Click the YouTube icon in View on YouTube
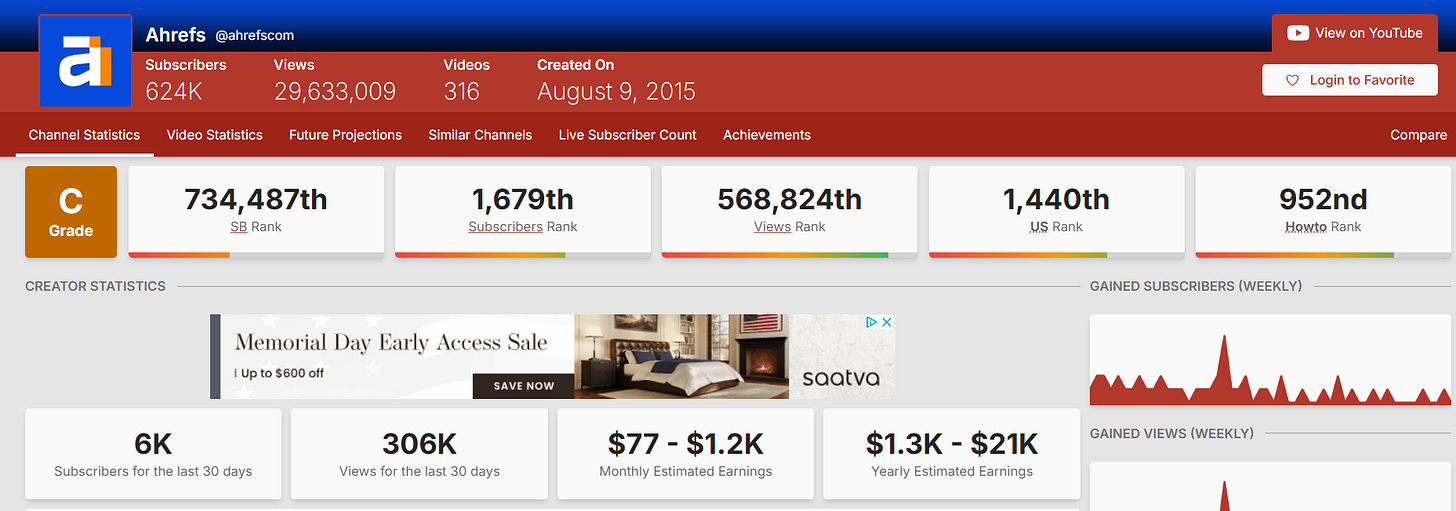This screenshot has width=1456, height=511. click(x=1298, y=33)
